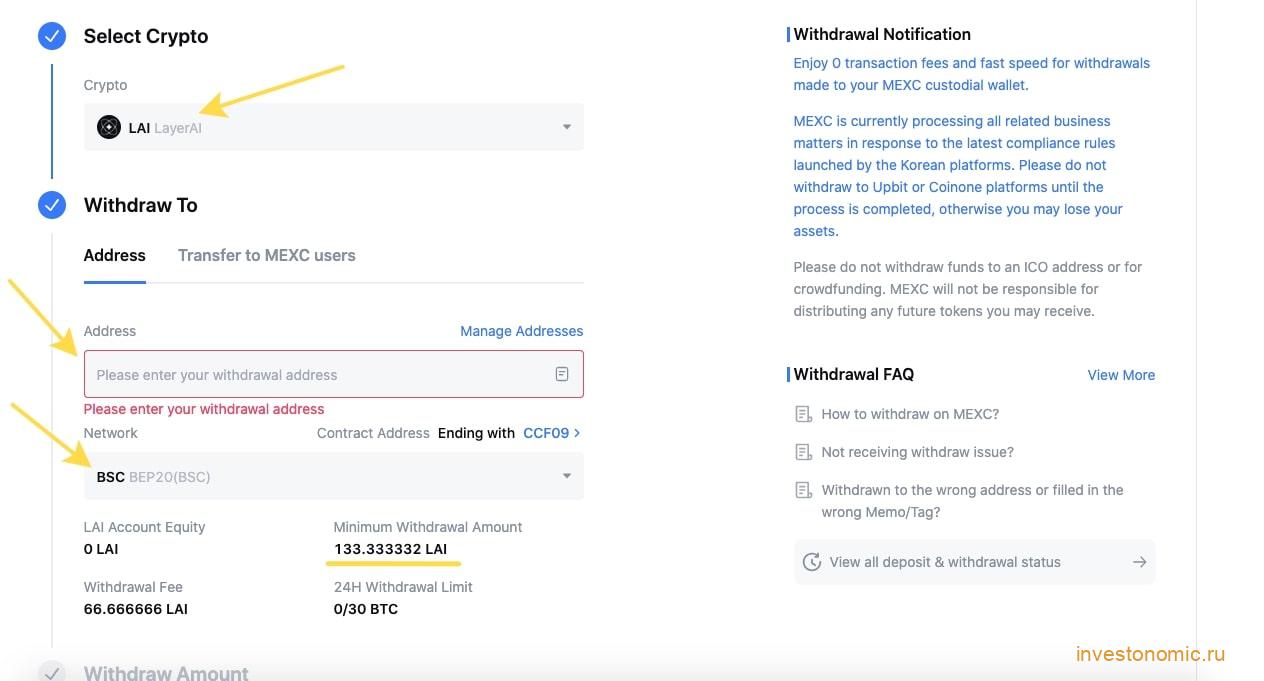Open 'How to withdraw on MEXC?' FAQ
Screen dimensions: 1264x681
[910, 414]
